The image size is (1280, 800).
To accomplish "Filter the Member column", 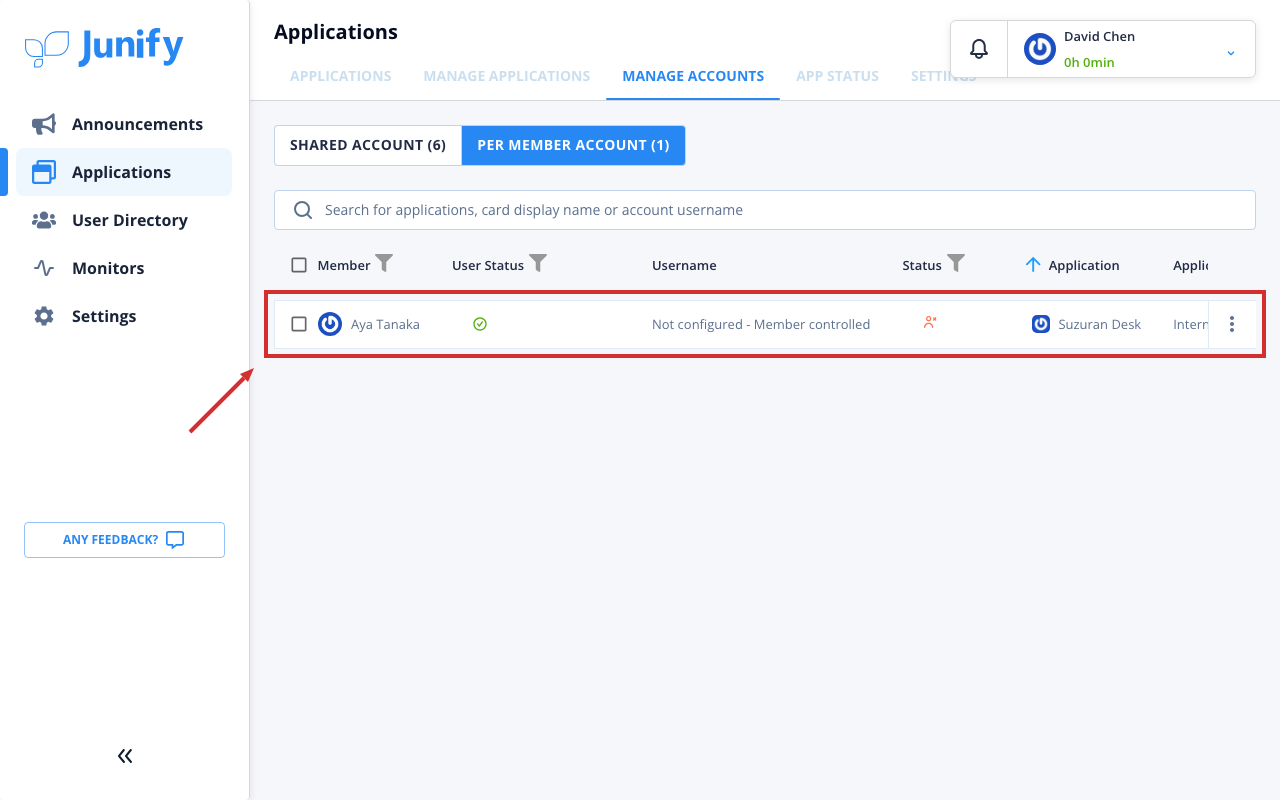I will (384, 264).
